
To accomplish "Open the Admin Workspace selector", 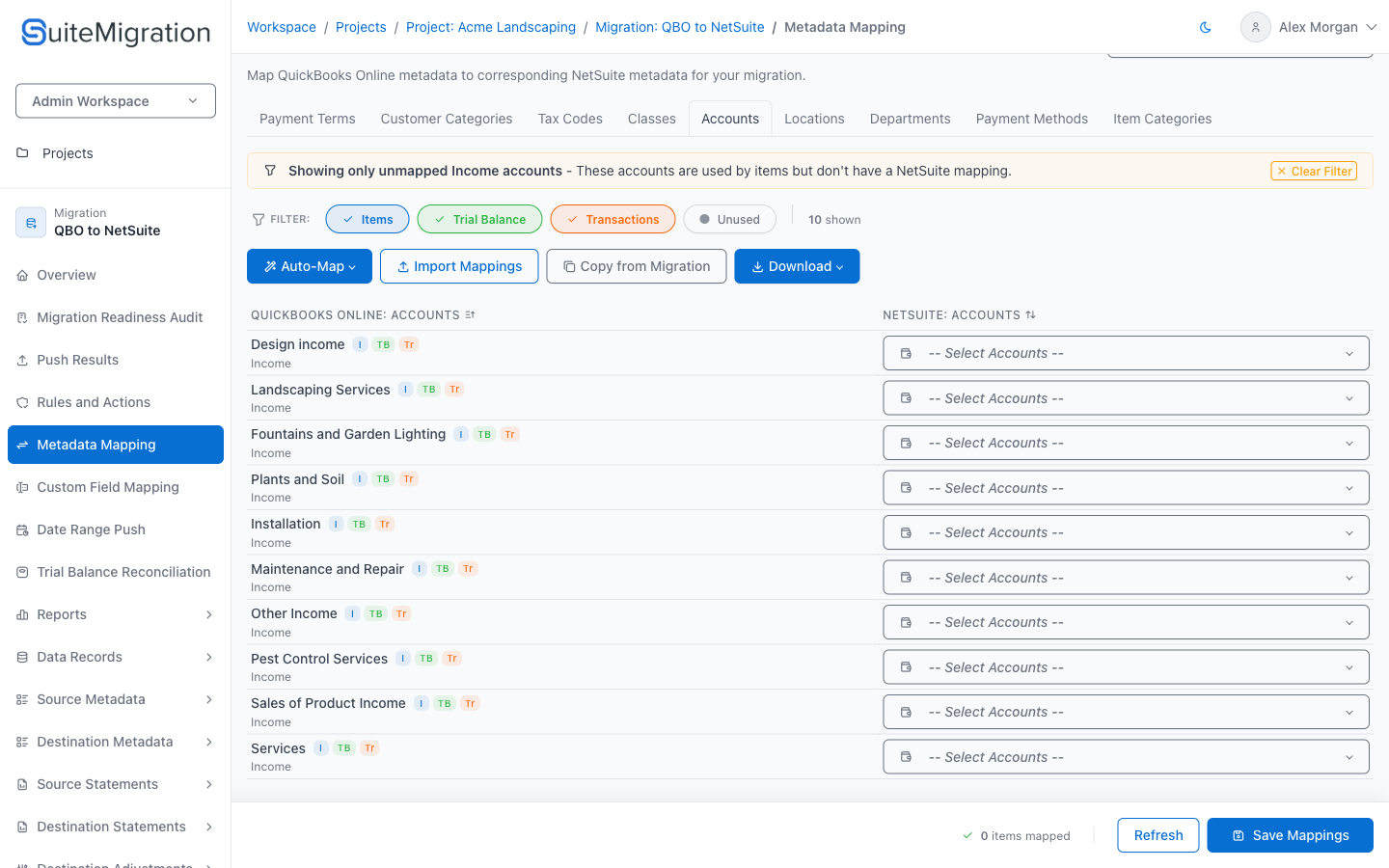I will point(116,101).
